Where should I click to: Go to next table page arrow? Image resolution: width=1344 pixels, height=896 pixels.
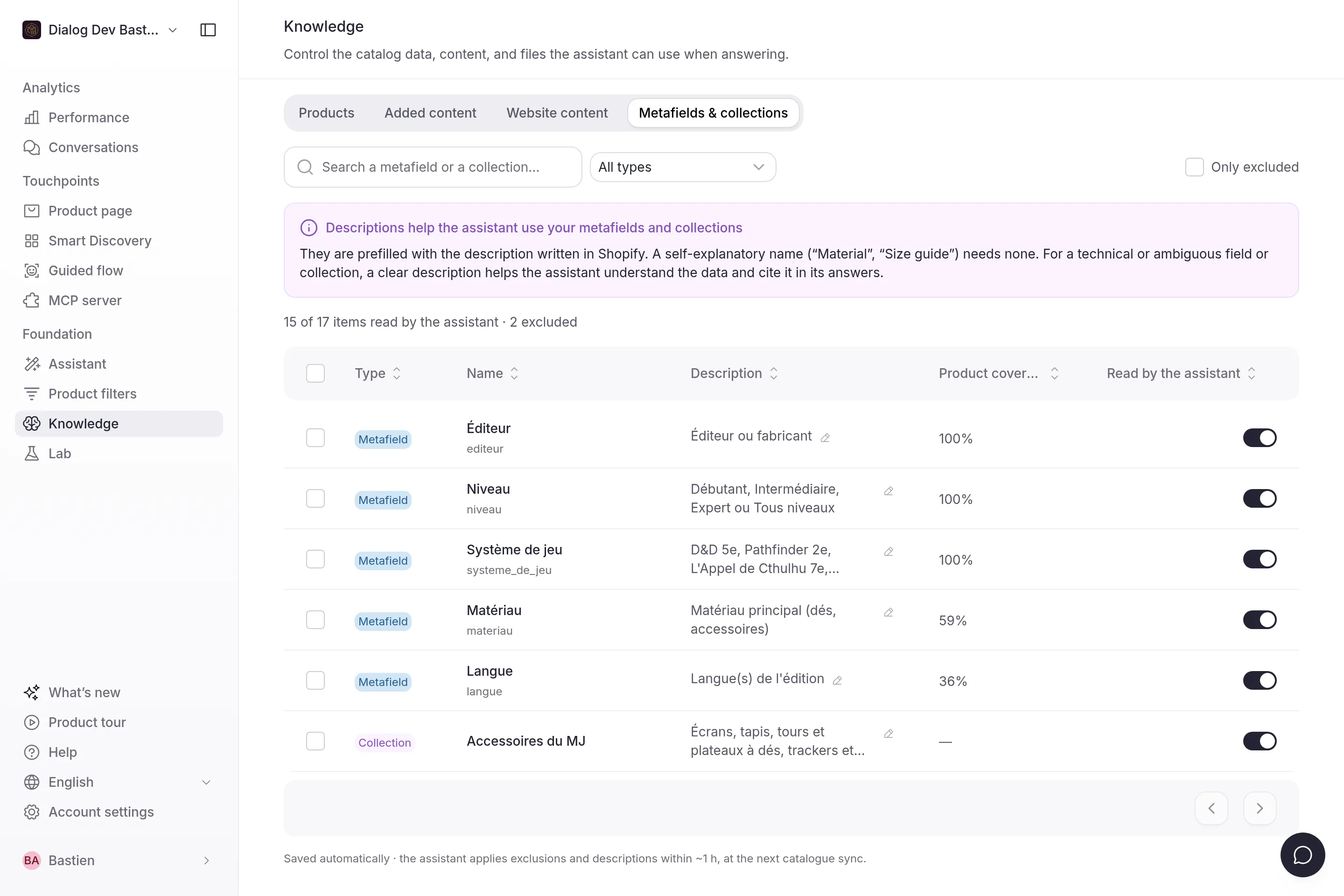pyautogui.click(x=1260, y=808)
